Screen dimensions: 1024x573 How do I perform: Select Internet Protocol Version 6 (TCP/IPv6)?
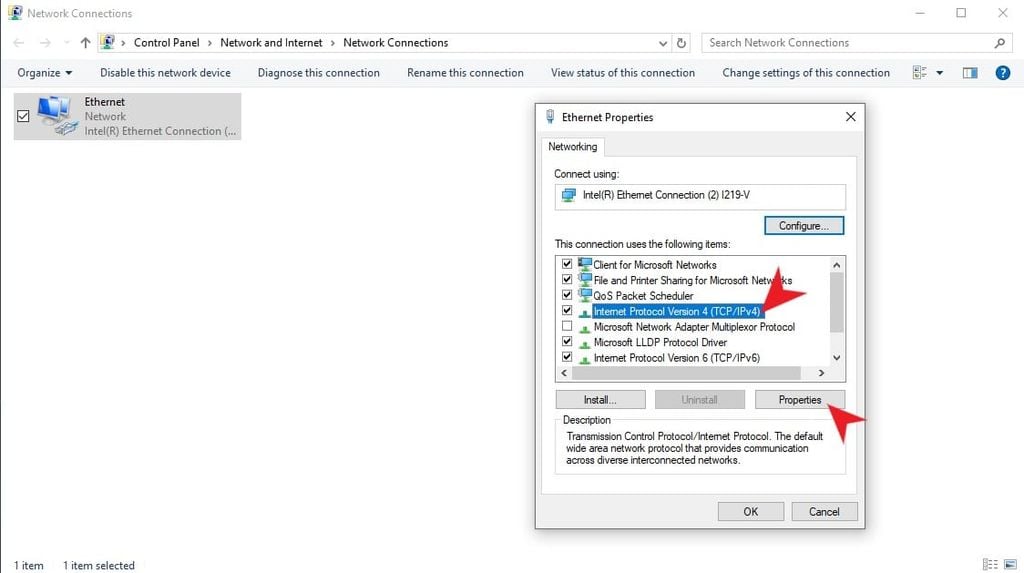coord(677,358)
